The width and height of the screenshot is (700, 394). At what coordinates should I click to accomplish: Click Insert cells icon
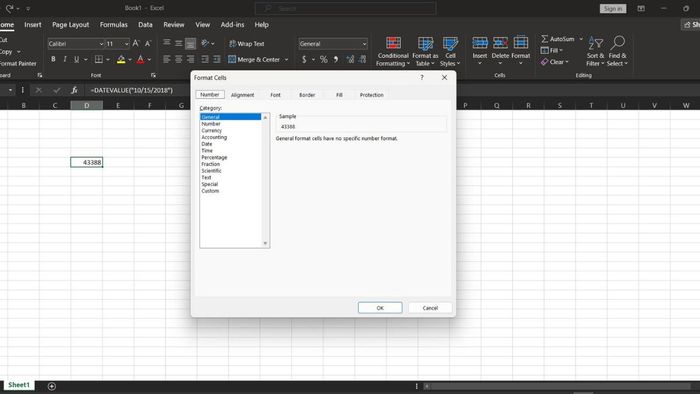(480, 43)
